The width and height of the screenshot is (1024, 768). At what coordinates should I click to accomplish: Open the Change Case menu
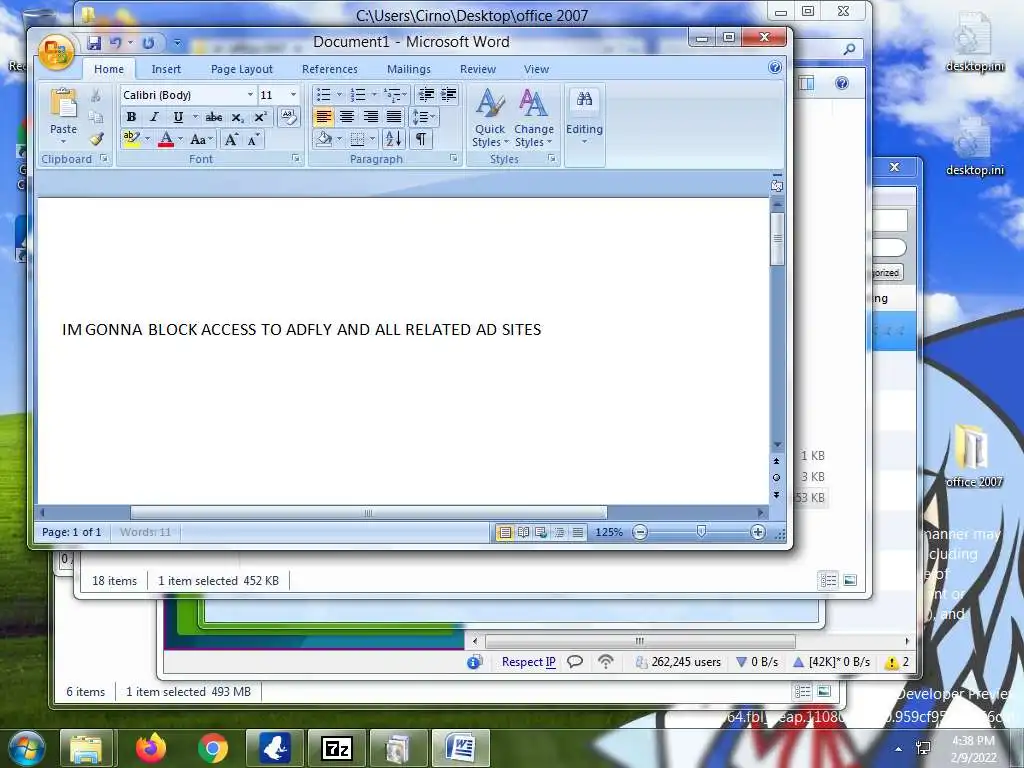(x=200, y=139)
